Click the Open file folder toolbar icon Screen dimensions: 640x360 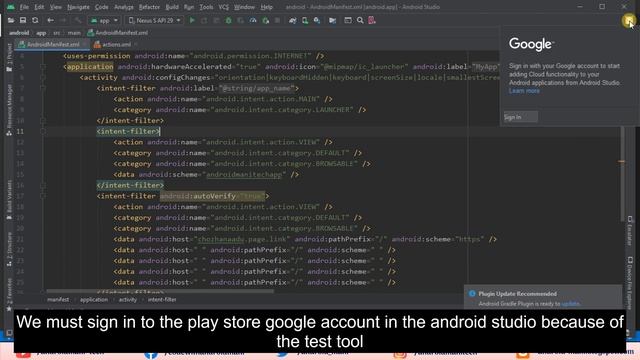(x=11, y=20)
